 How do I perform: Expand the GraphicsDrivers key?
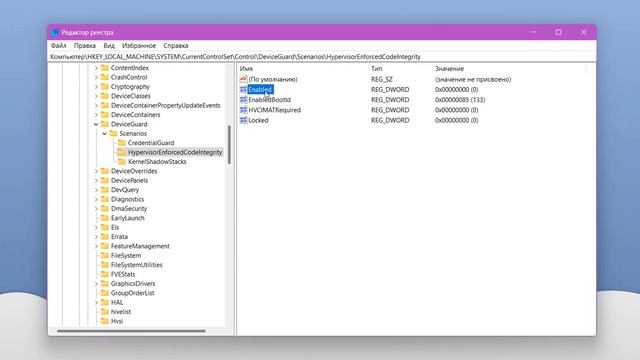click(x=96, y=284)
